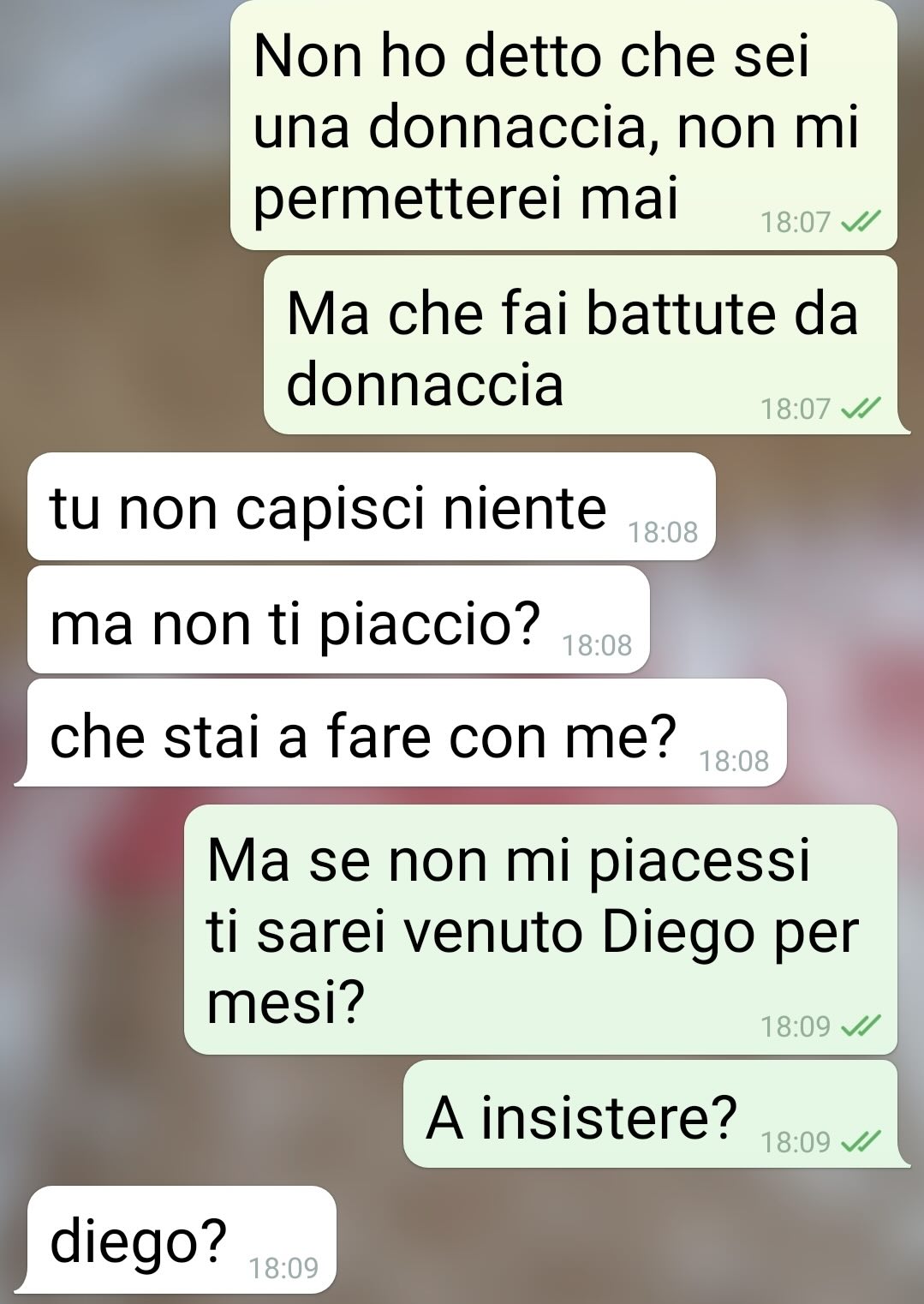The image size is (924, 1304).
Task: Select the 'Non ho detto che sei una donnaccia' message
Action: [563, 125]
